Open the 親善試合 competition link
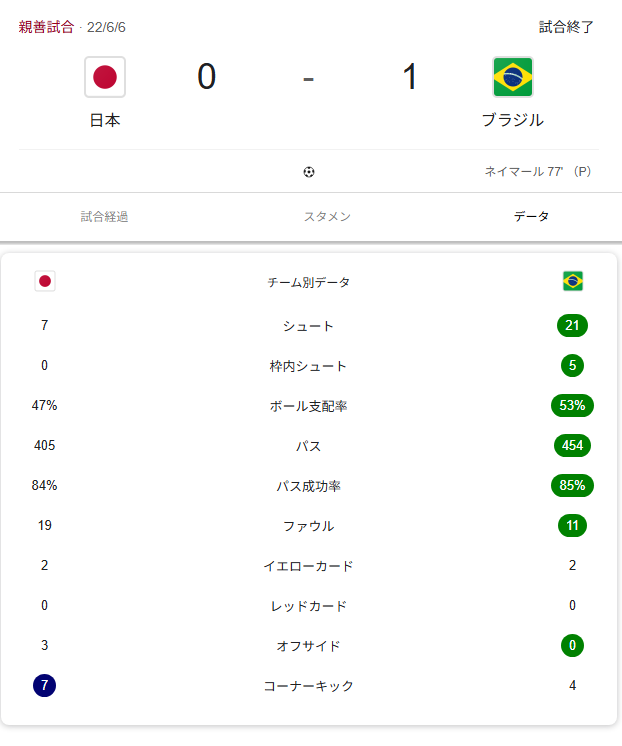The width and height of the screenshot is (622, 746). click(46, 27)
